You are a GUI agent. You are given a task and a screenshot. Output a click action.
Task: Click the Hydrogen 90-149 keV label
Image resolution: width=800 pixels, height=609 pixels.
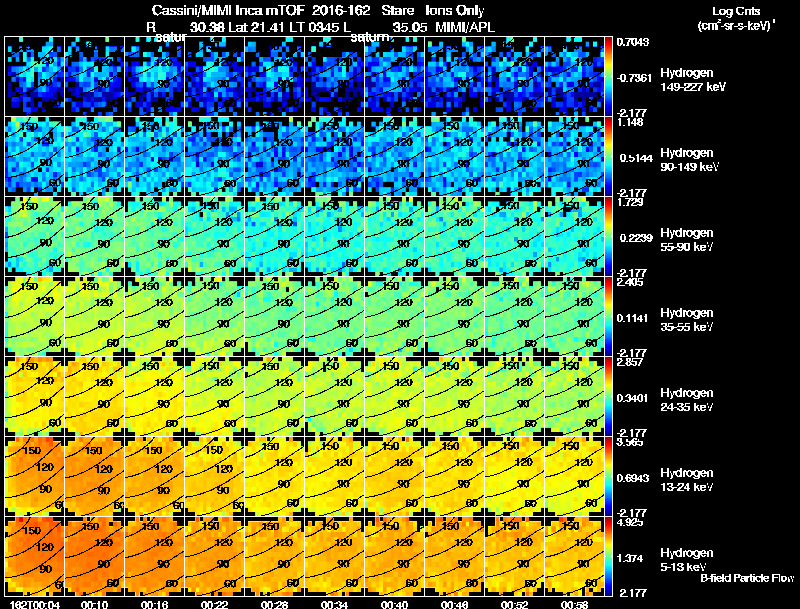tap(689, 160)
